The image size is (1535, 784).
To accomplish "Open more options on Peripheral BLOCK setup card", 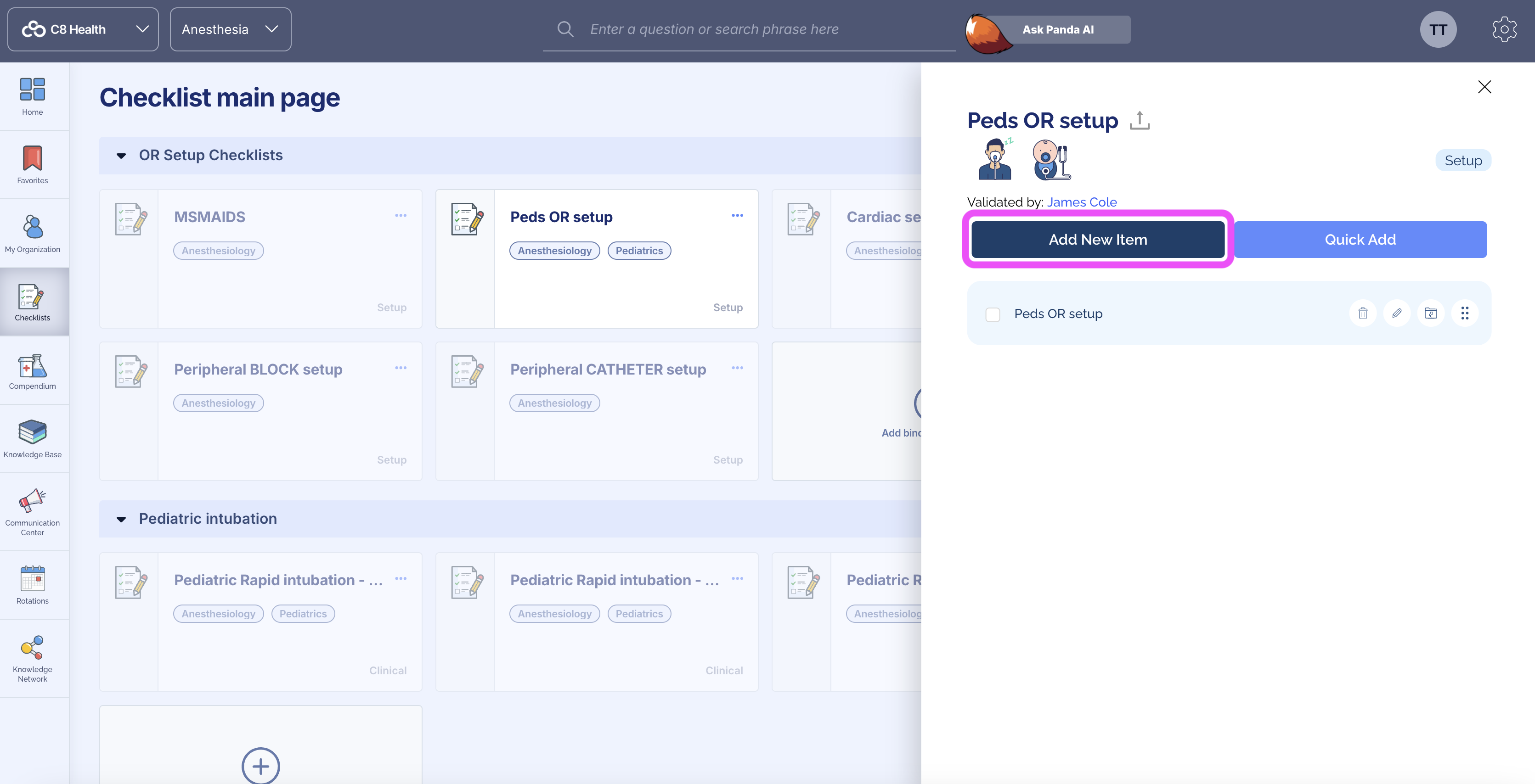I will (401, 368).
